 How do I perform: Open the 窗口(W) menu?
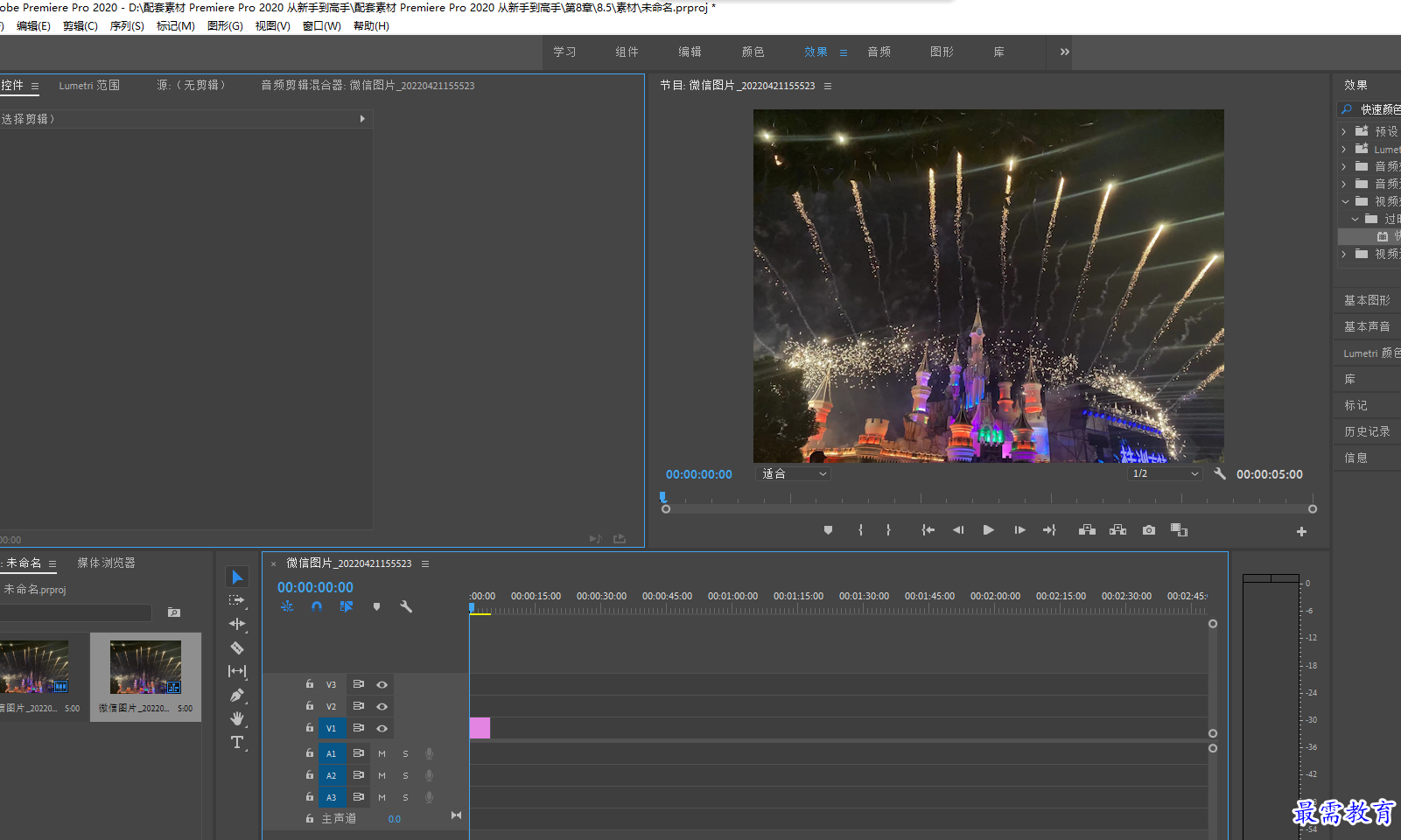point(322,25)
